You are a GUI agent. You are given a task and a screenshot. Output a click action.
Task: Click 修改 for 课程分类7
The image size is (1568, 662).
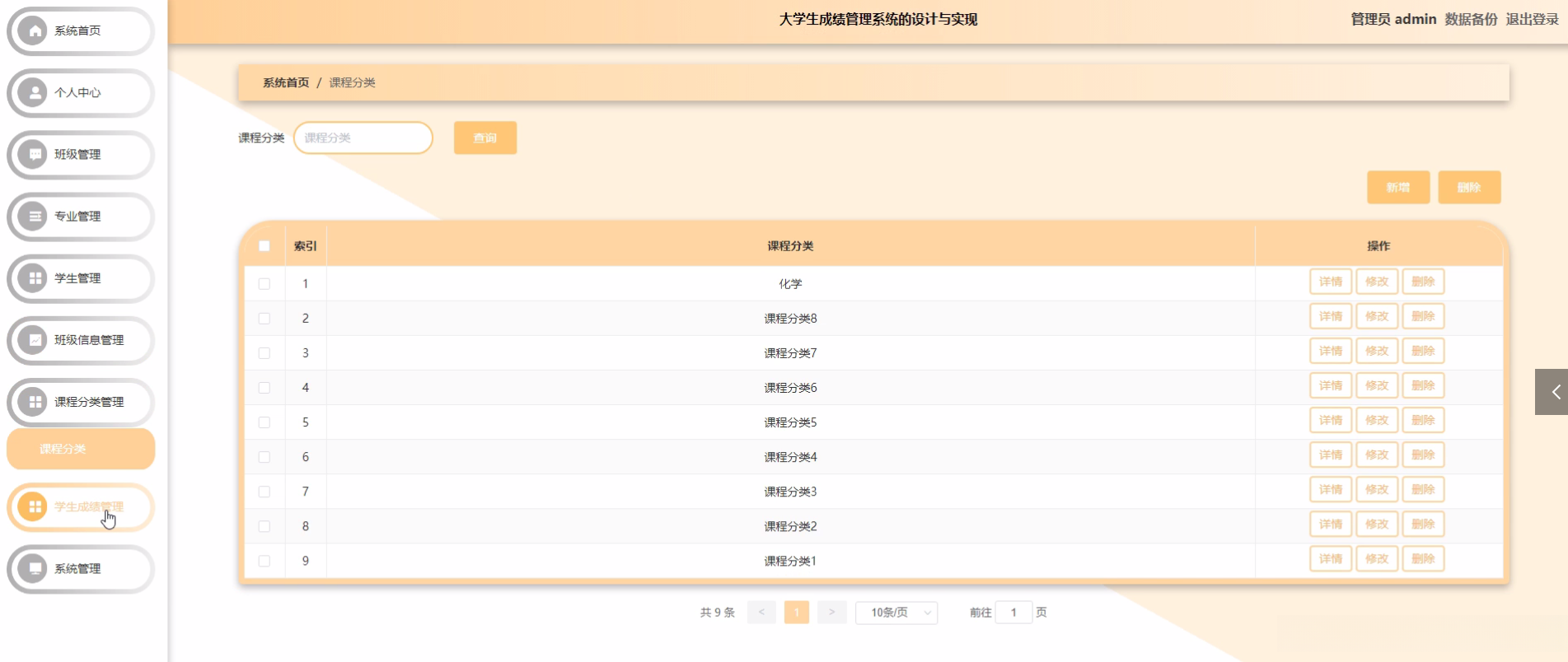(x=1377, y=351)
